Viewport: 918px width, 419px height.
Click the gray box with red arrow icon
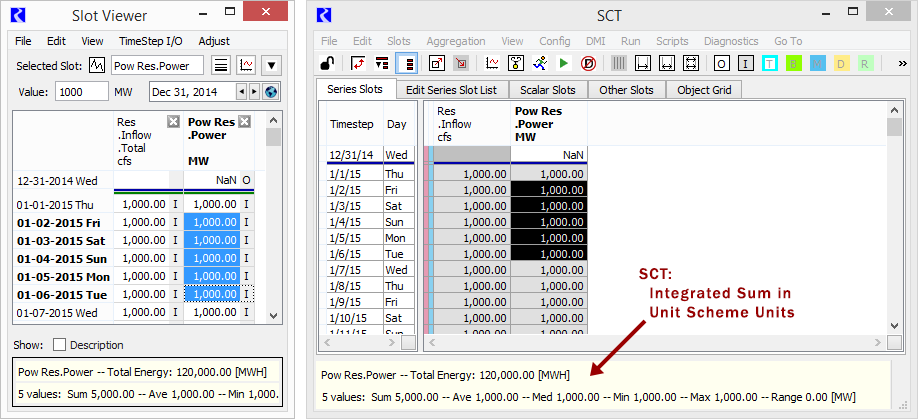461,63
